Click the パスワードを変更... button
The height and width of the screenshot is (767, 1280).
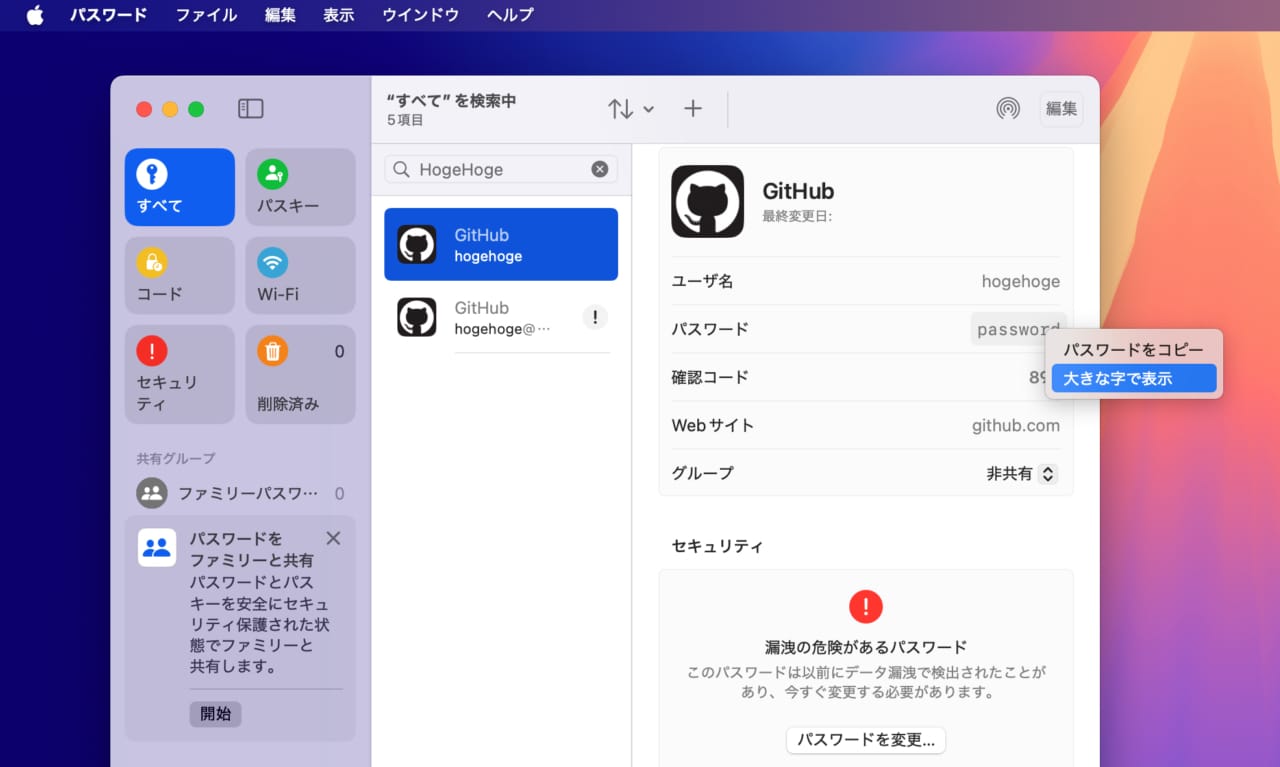tap(866, 740)
